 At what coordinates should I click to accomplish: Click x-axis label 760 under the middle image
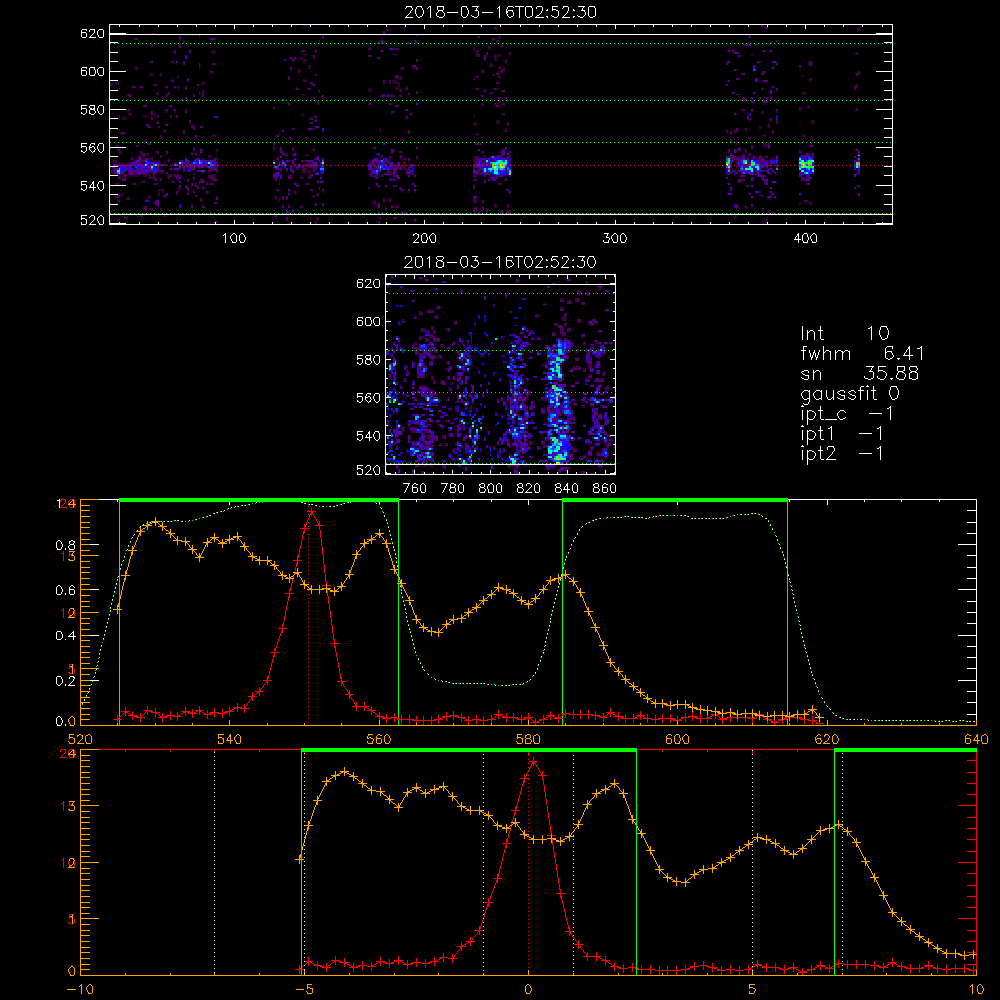[415, 489]
